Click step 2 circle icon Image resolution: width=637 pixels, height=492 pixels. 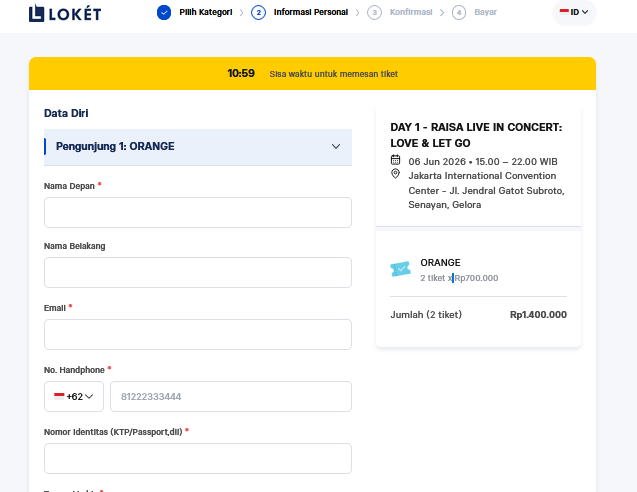click(258, 12)
